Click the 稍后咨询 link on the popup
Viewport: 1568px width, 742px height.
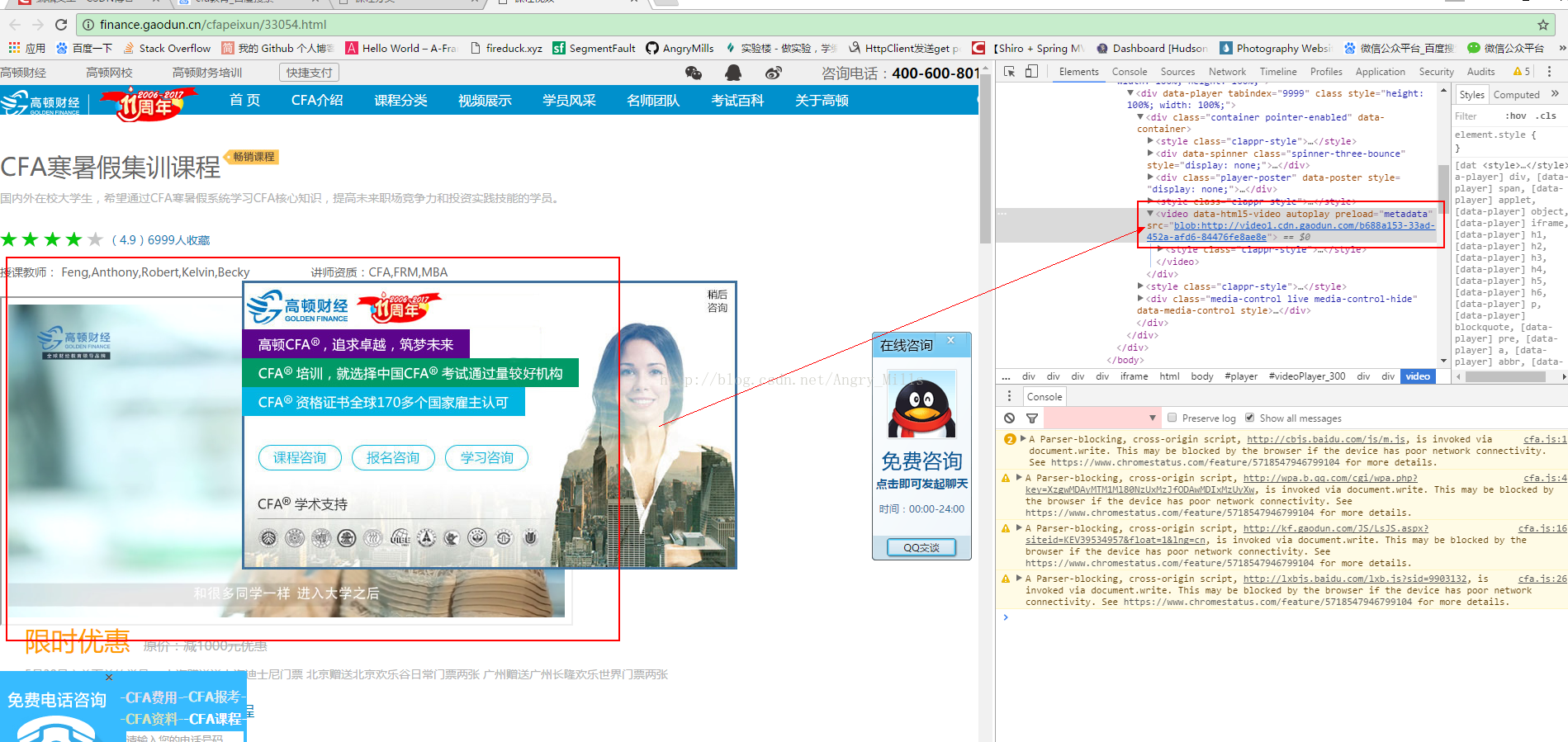[x=717, y=301]
